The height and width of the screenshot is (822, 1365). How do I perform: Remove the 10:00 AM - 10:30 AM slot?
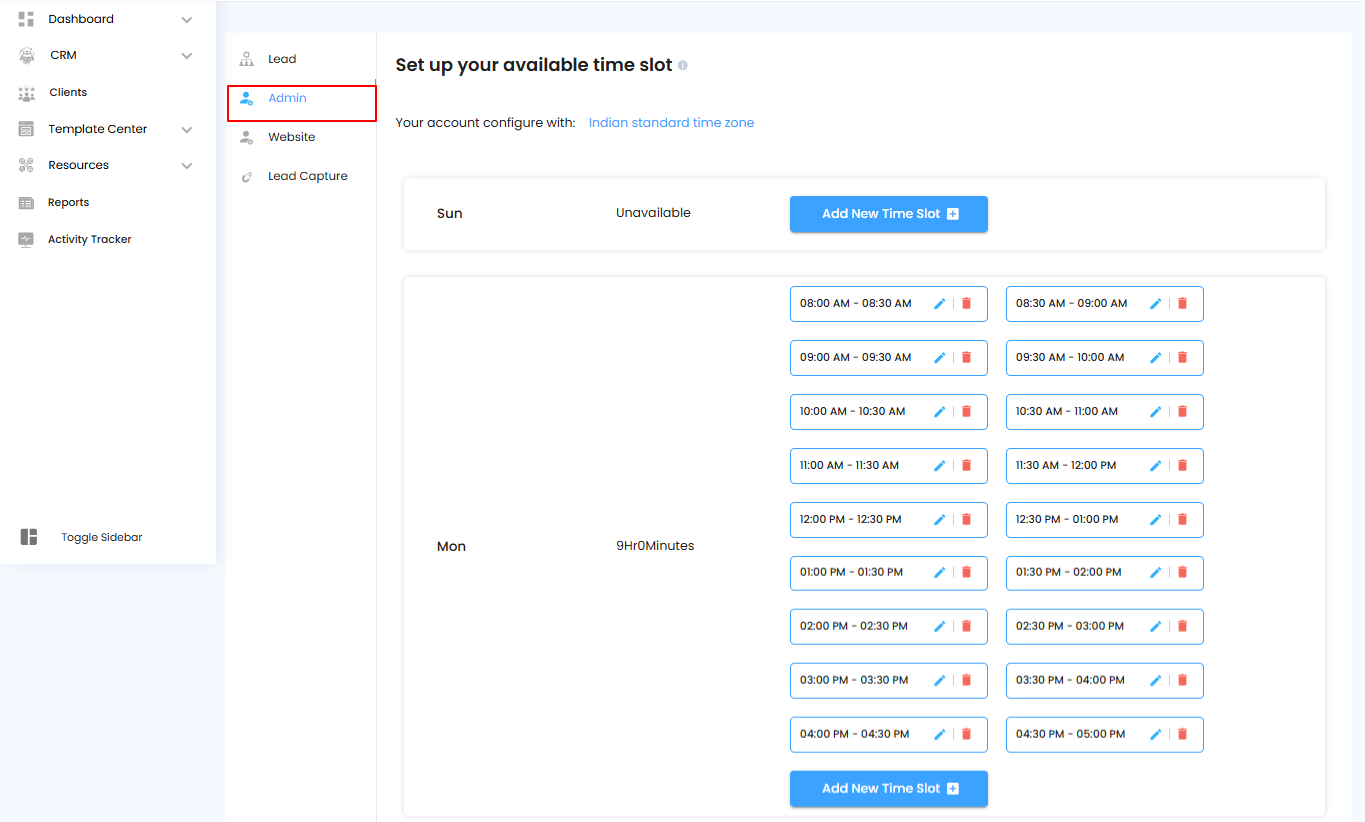[x=966, y=412]
